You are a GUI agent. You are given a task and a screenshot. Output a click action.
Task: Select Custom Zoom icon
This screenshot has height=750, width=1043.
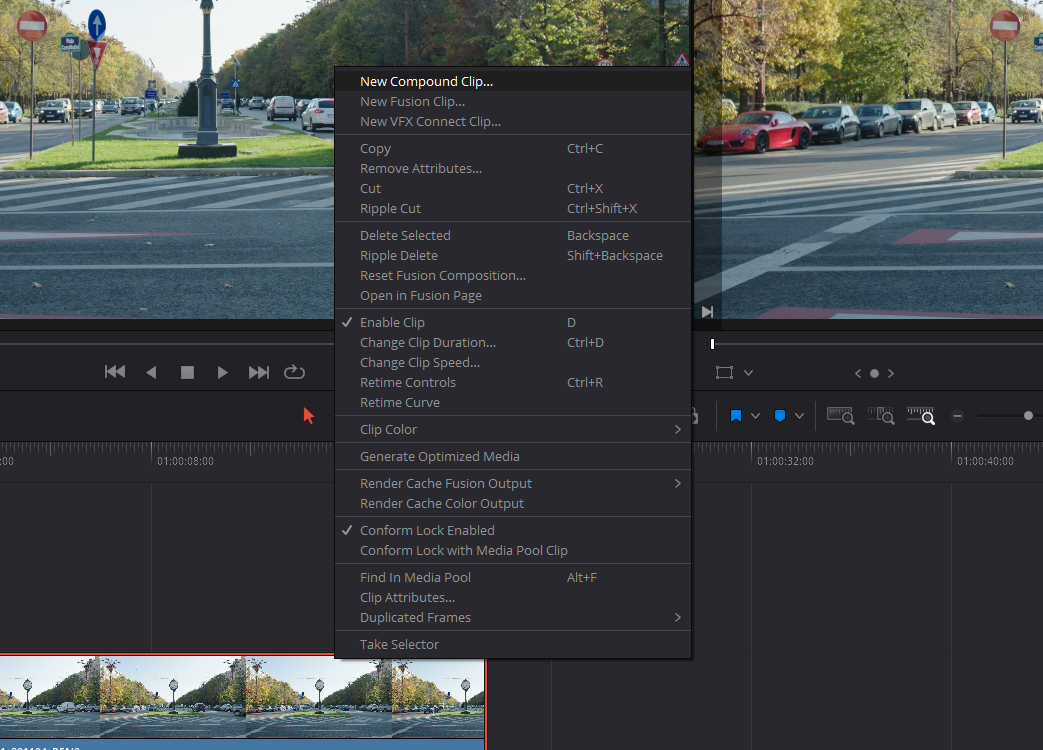921,416
